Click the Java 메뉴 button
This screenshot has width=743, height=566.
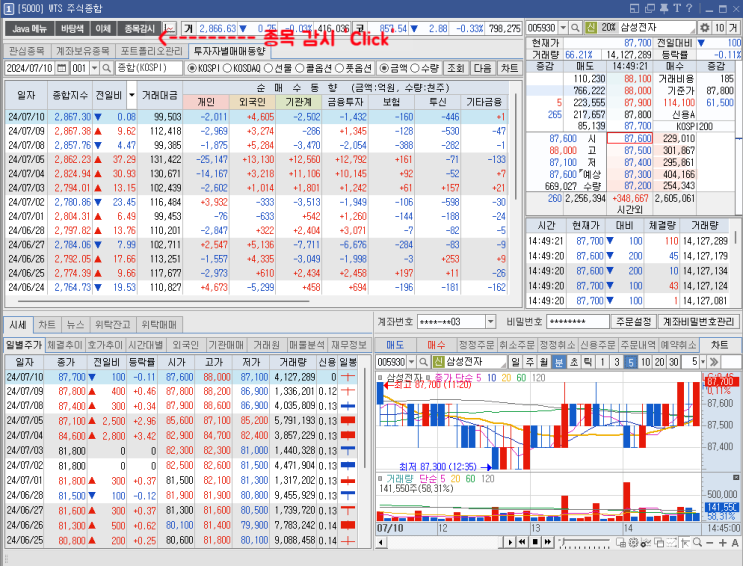click(x=29, y=28)
